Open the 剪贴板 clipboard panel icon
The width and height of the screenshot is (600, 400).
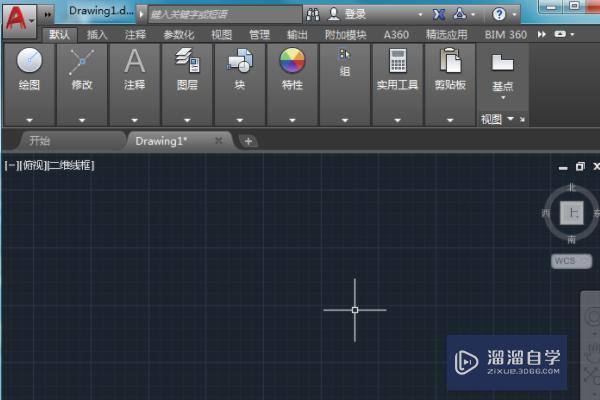pos(450,60)
